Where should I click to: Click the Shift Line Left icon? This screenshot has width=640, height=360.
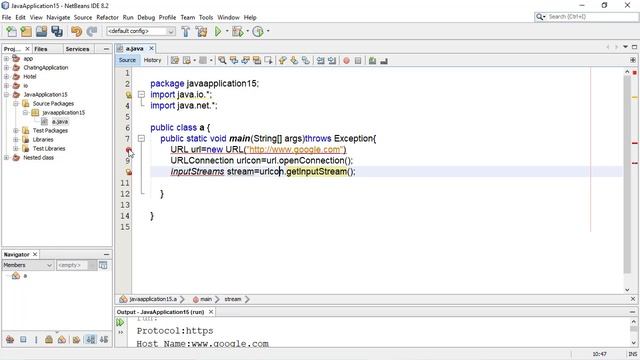pyautogui.click(x=320, y=61)
